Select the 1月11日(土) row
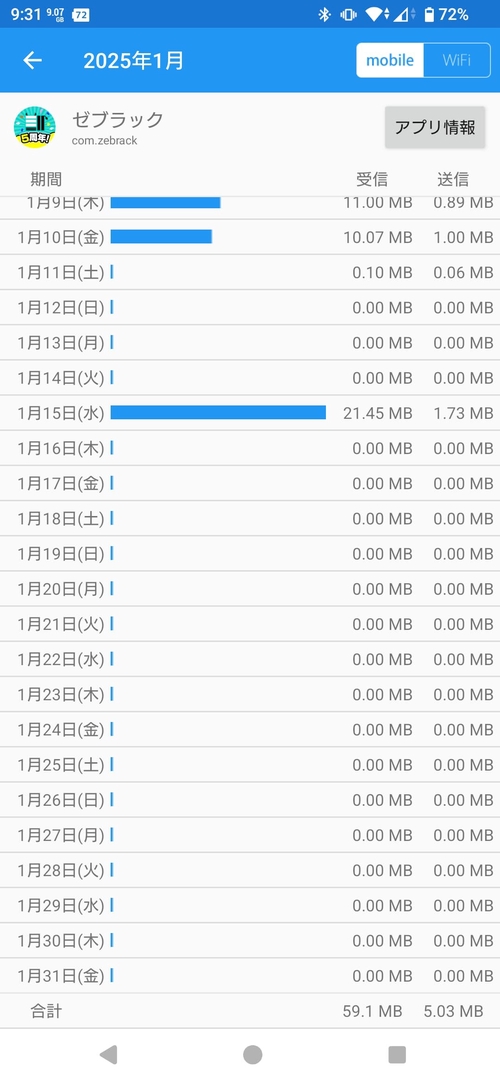 pyautogui.click(x=250, y=272)
